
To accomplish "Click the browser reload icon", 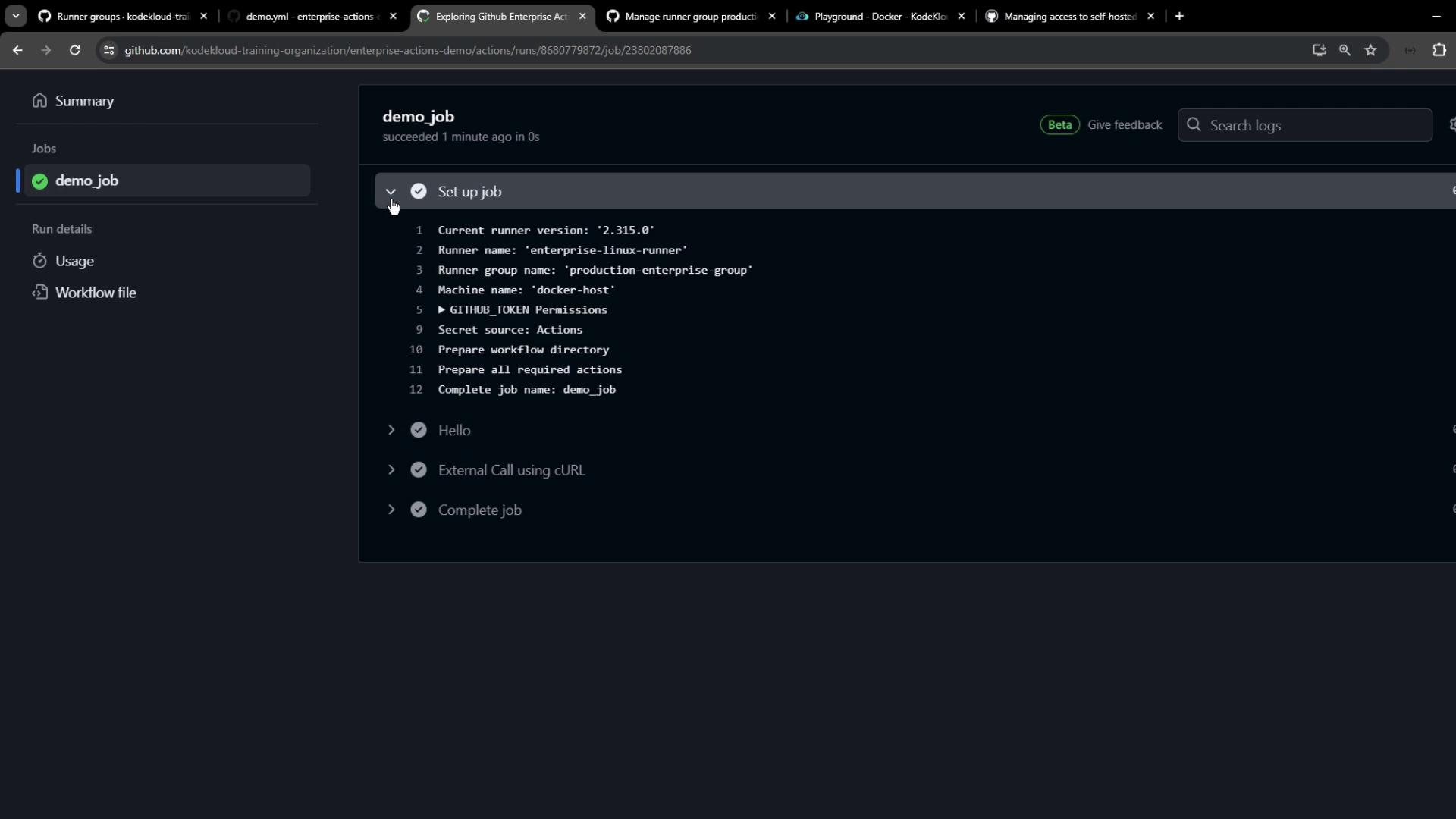I will [74, 50].
